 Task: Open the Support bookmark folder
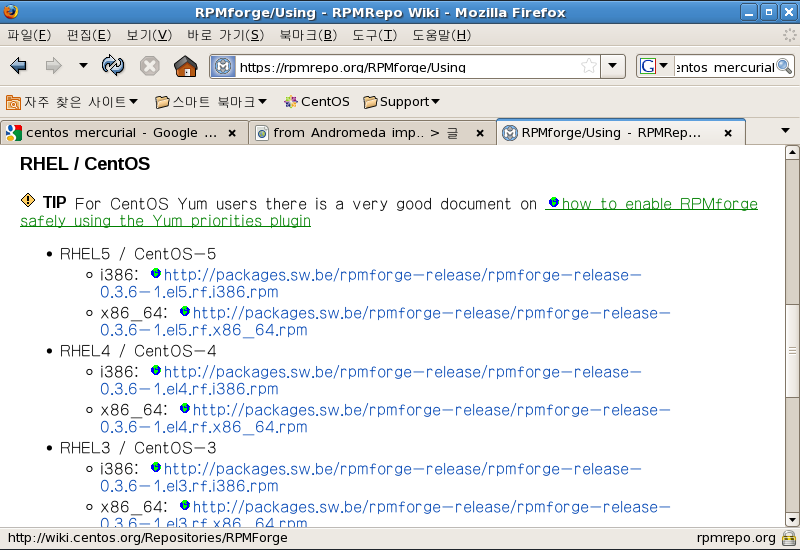(x=402, y=102)
